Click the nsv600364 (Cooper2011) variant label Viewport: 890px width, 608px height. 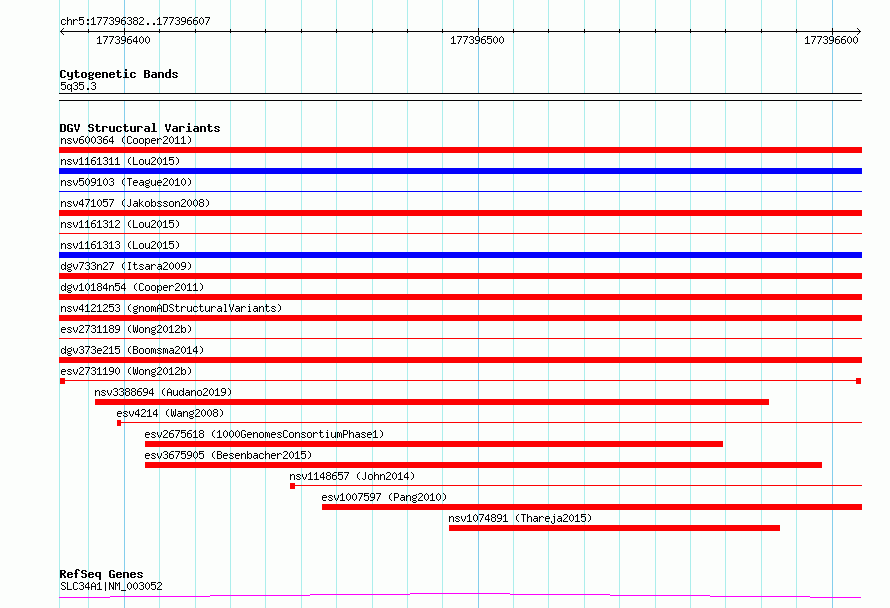[126, 140]
